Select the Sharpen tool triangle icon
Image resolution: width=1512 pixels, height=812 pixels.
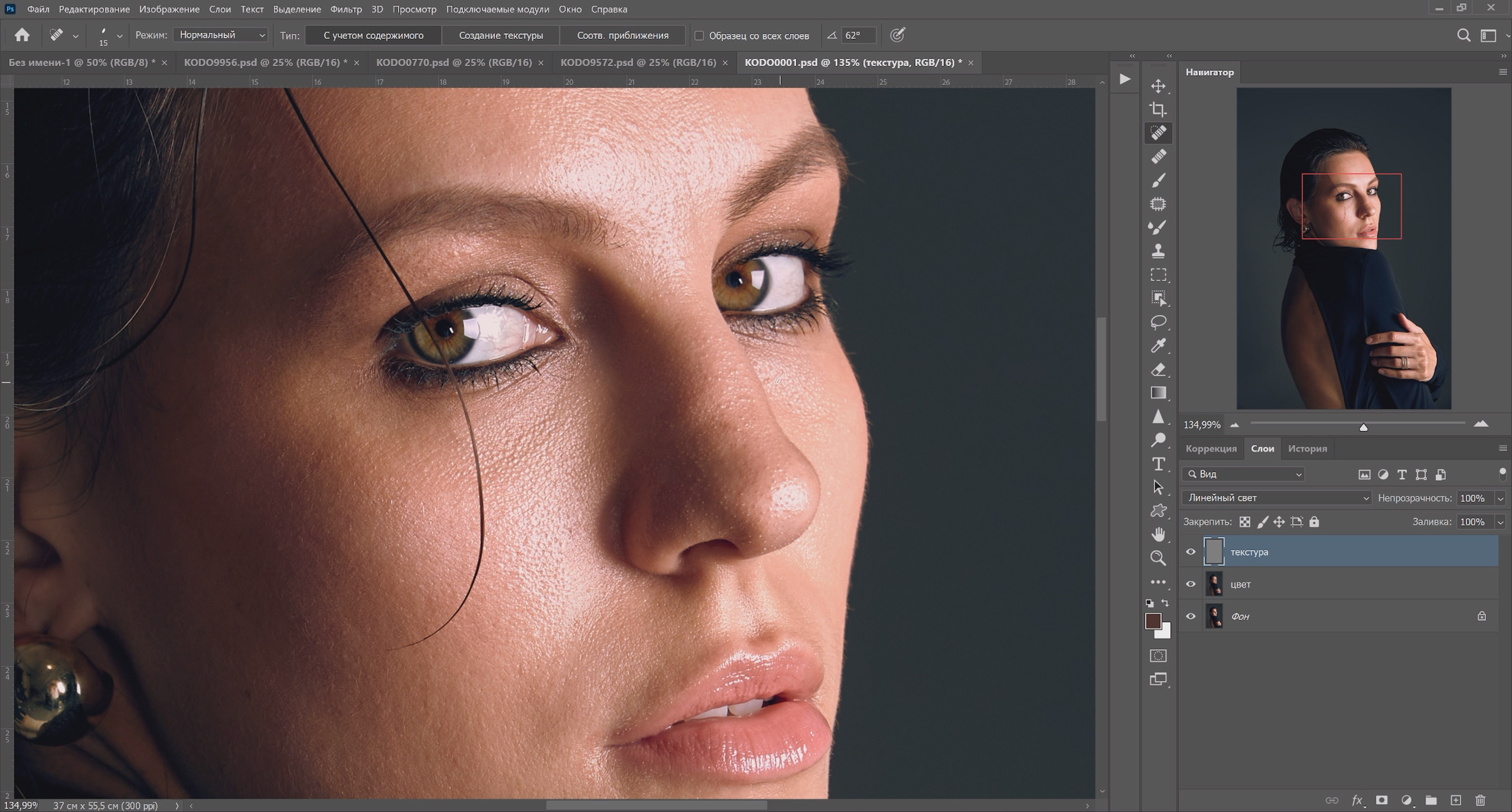1158,416
